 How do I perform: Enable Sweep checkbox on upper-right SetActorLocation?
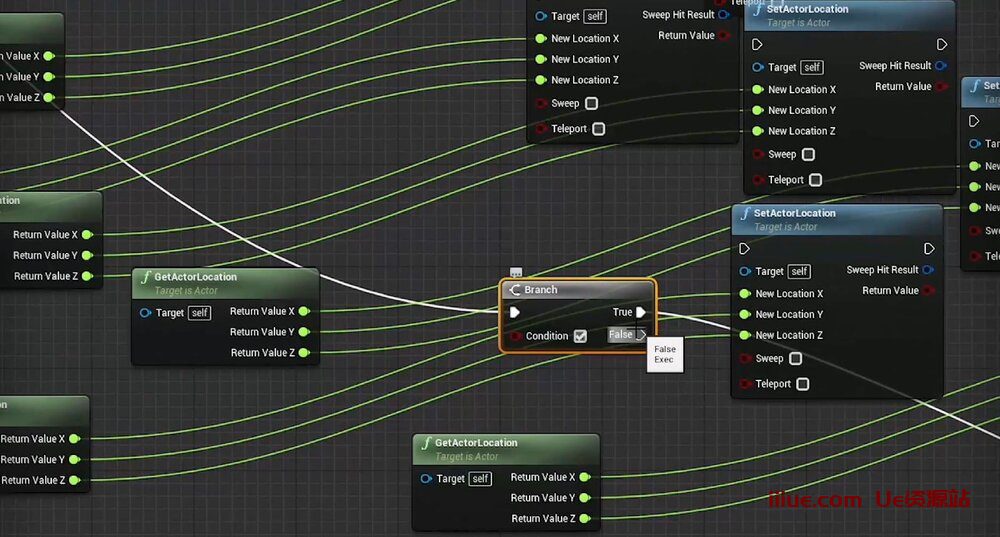[x=808, y=154]
